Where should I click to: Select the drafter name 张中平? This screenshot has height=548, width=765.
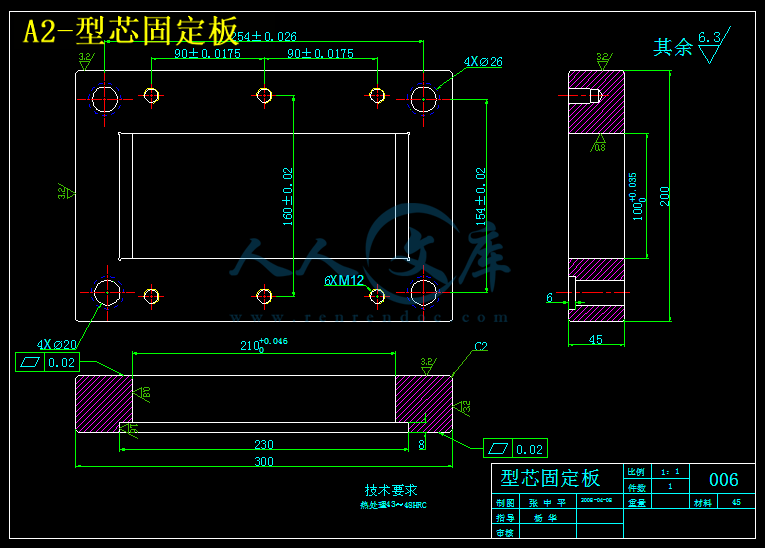[547, 503]
